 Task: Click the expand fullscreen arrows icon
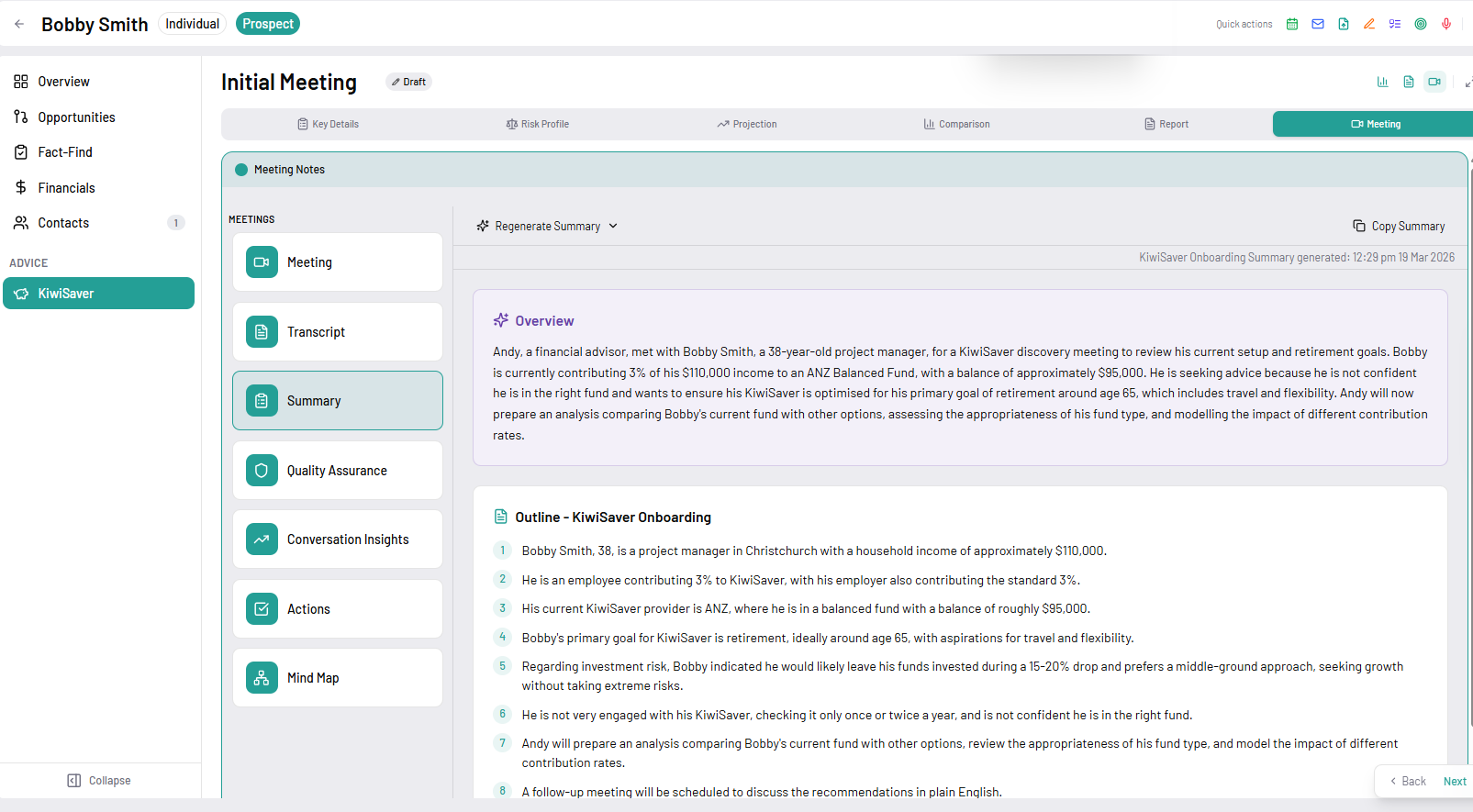[1467, 82]
